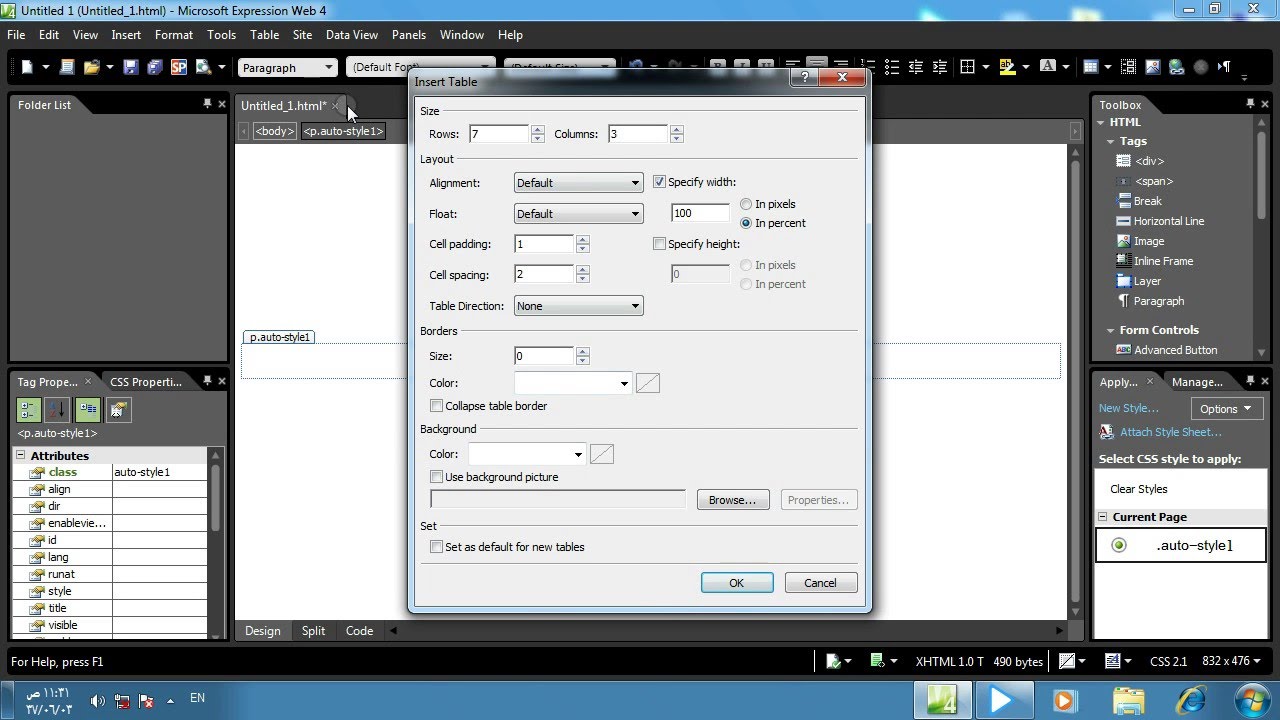Open the Table menu
Screen dimensions: 1280x720
tap(264, 34)
